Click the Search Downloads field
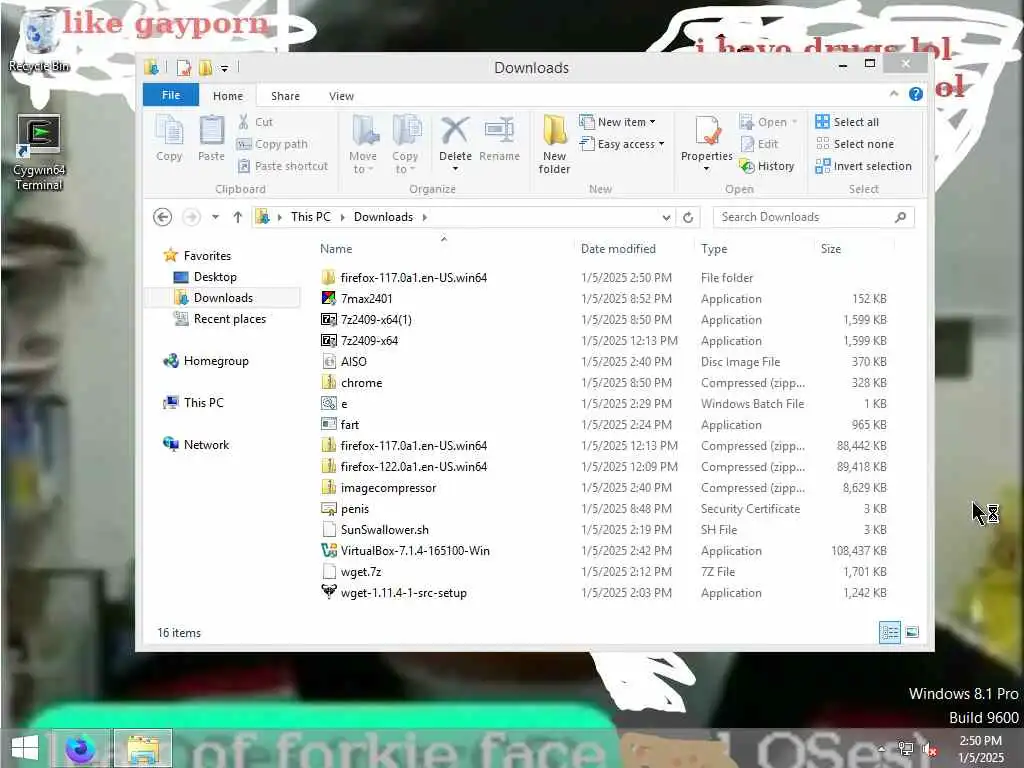The image size is (1024, 768). click(x=813, y=217)
